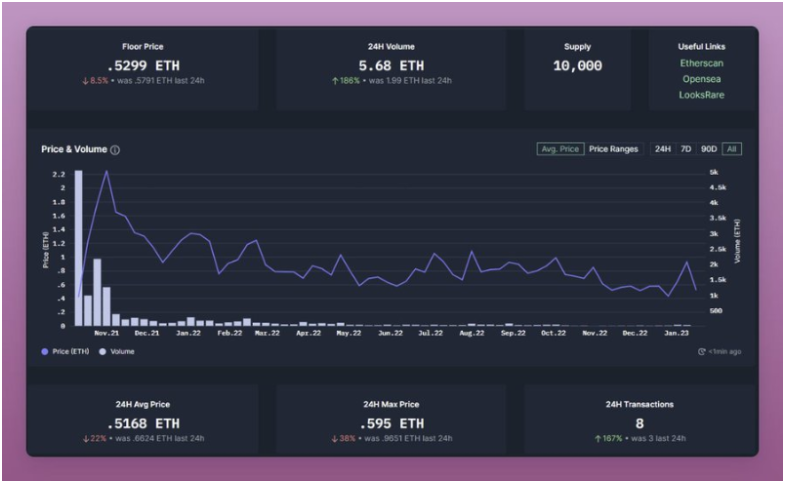Click the 24H Transactions value 8
This screenshot has width=788, height=483.
pyautogui.click(x=639, y=424)
